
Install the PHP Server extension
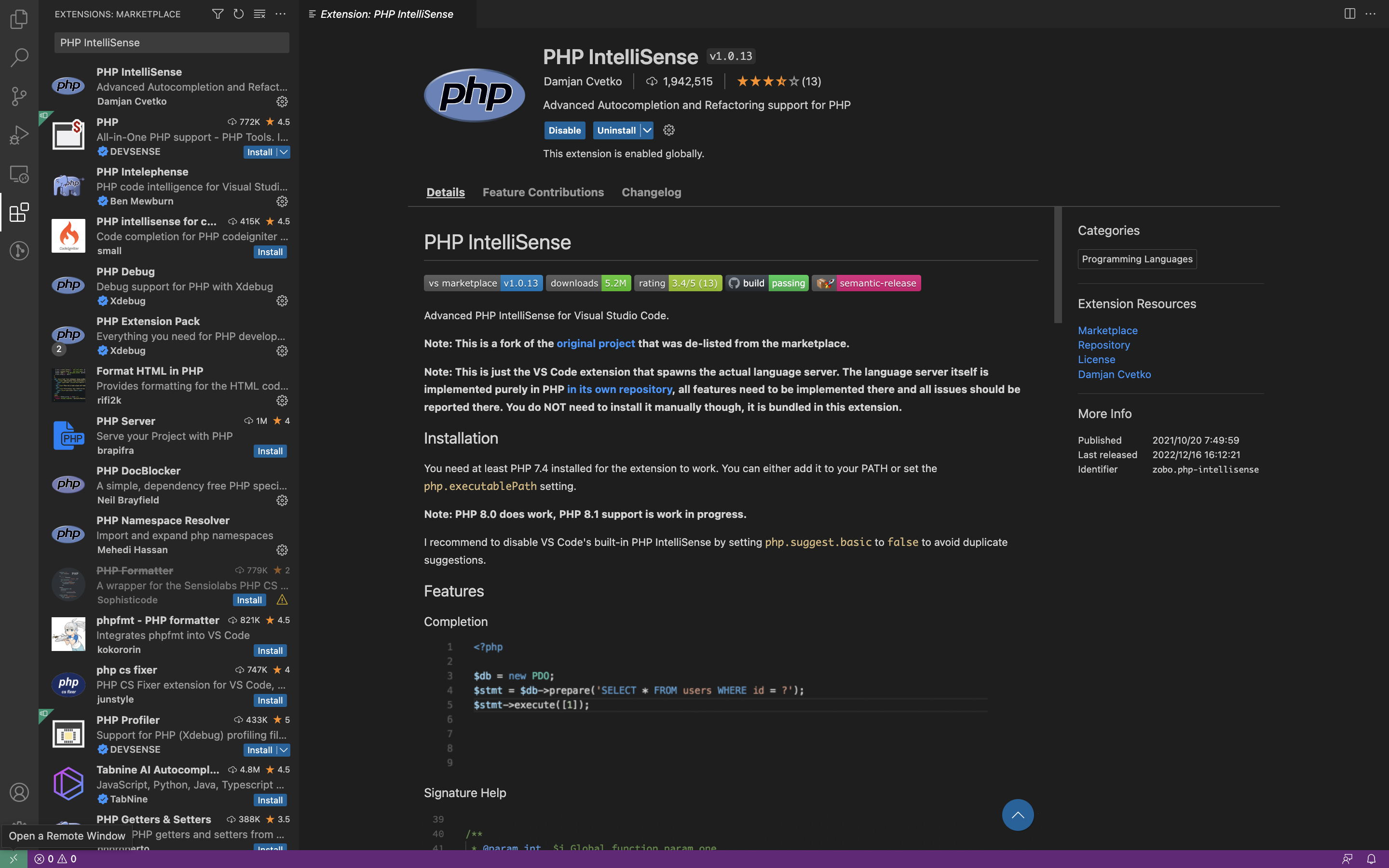pyautogui.click(x=270, y=451)
